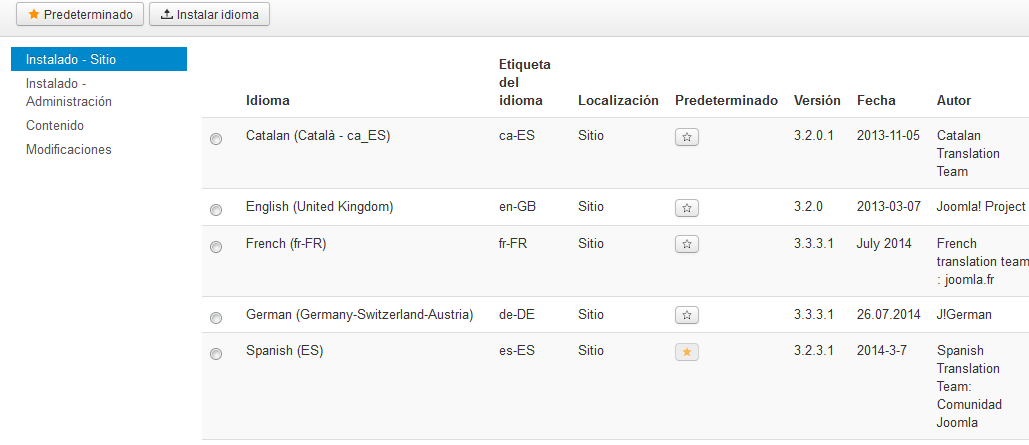Click the Predeterminado toolbar button
Viewport: 1029px width, 445px height.
(80, 14)
